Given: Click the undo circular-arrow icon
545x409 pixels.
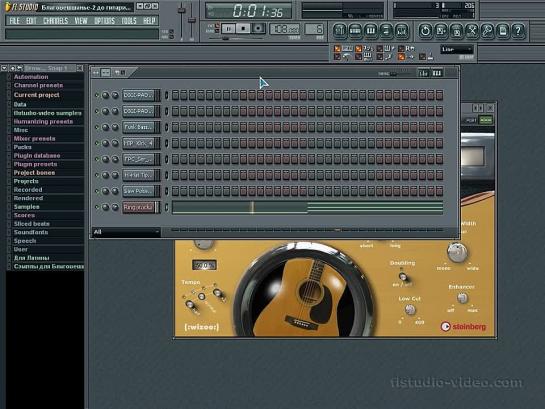Looking at the screenshot, I should [x=425, y=31].
